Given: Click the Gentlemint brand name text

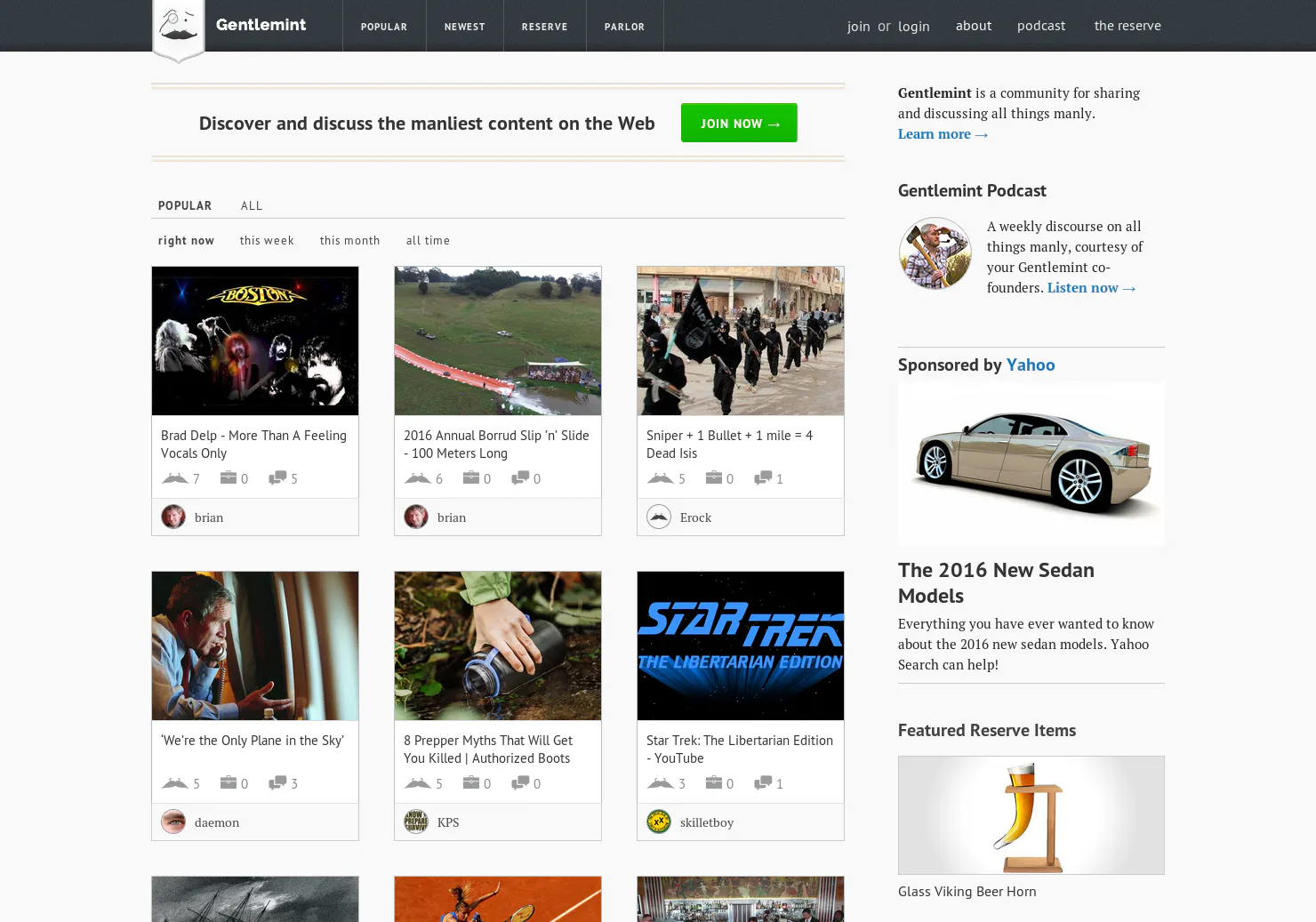Looking at the screenshot, I should [261, 24].
